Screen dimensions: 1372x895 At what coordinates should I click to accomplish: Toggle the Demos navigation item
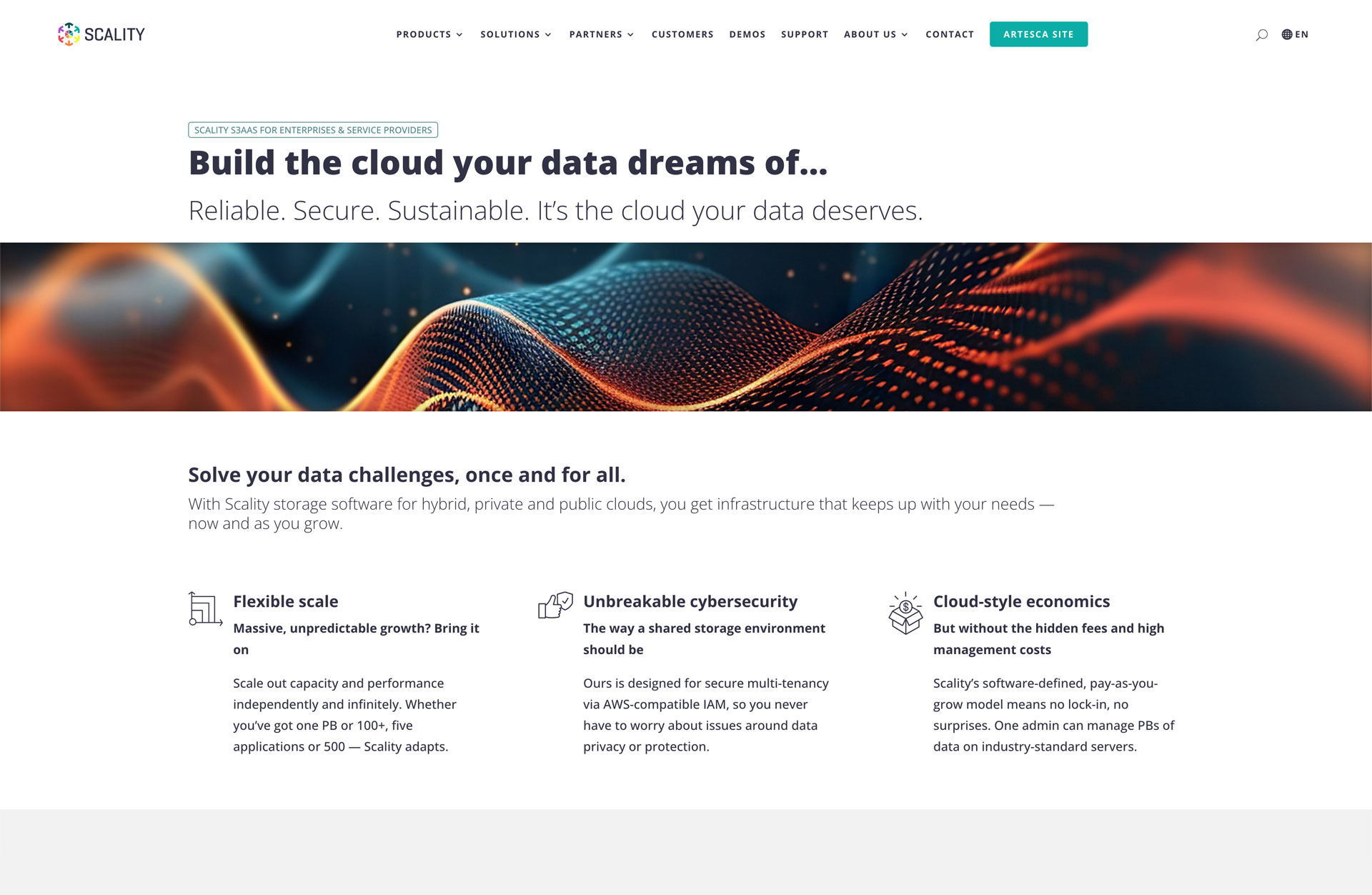coord(748,34)
